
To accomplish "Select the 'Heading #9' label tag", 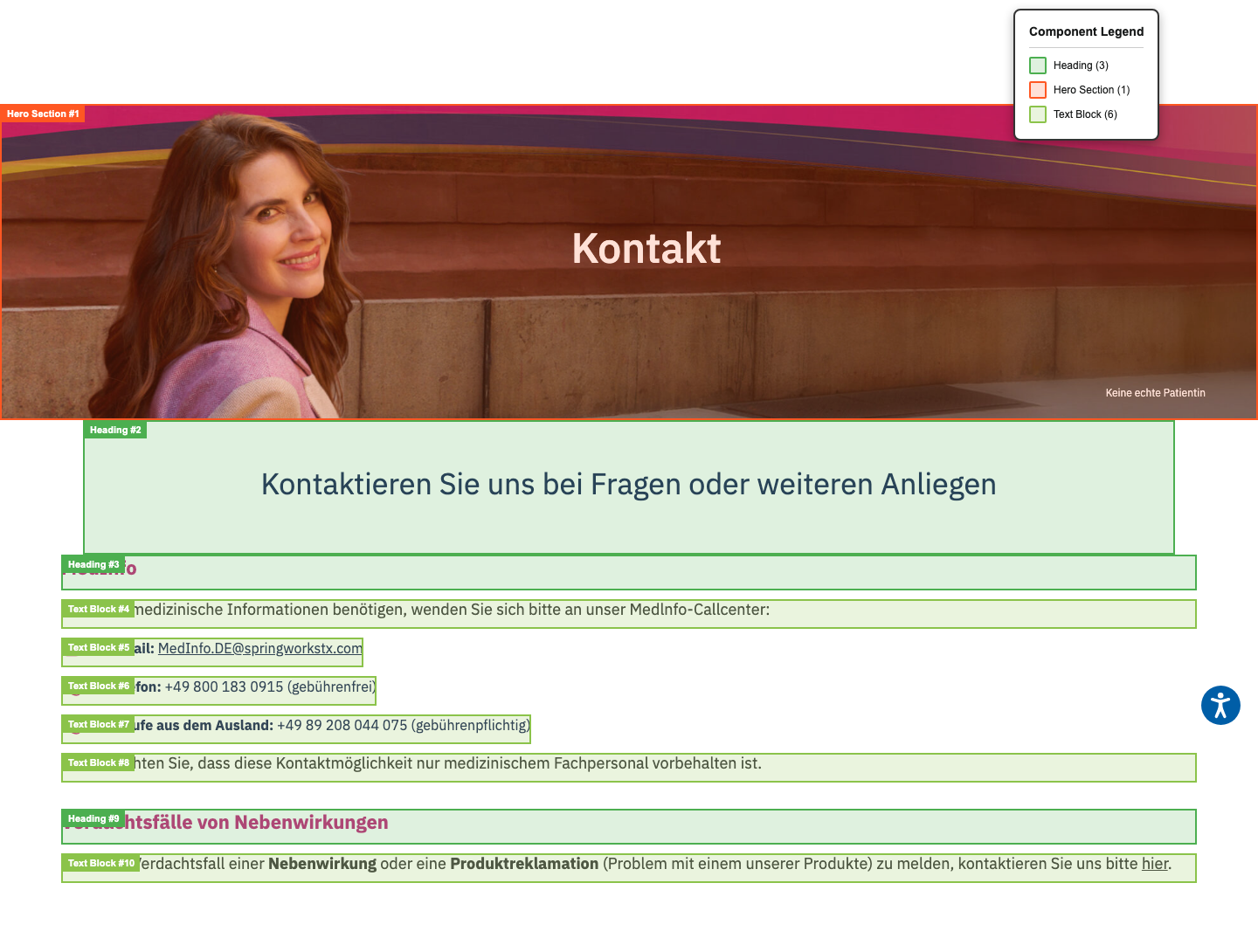I will tap(93, 818).
